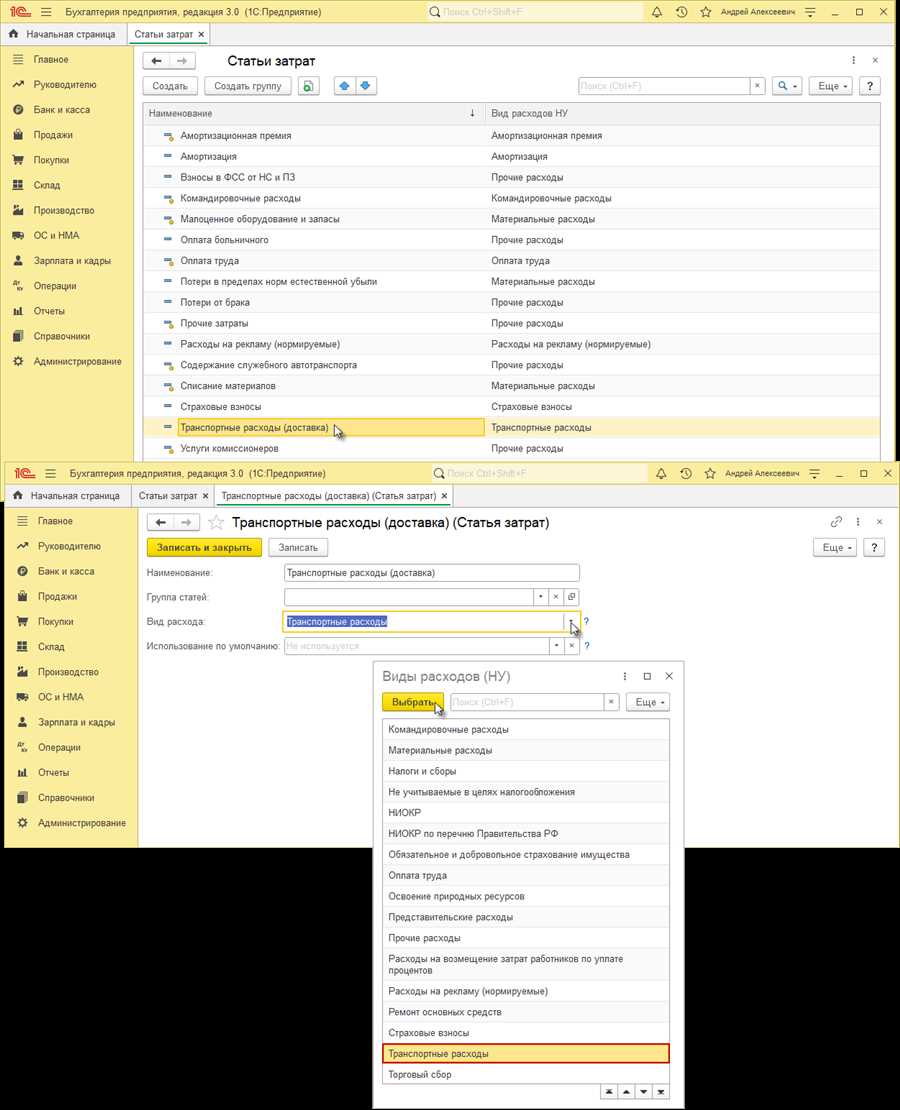Maximize the Виды расходов (НУ) popup
The width and height of the screenshot is (900, 1110).
click(x=646, y=676)
